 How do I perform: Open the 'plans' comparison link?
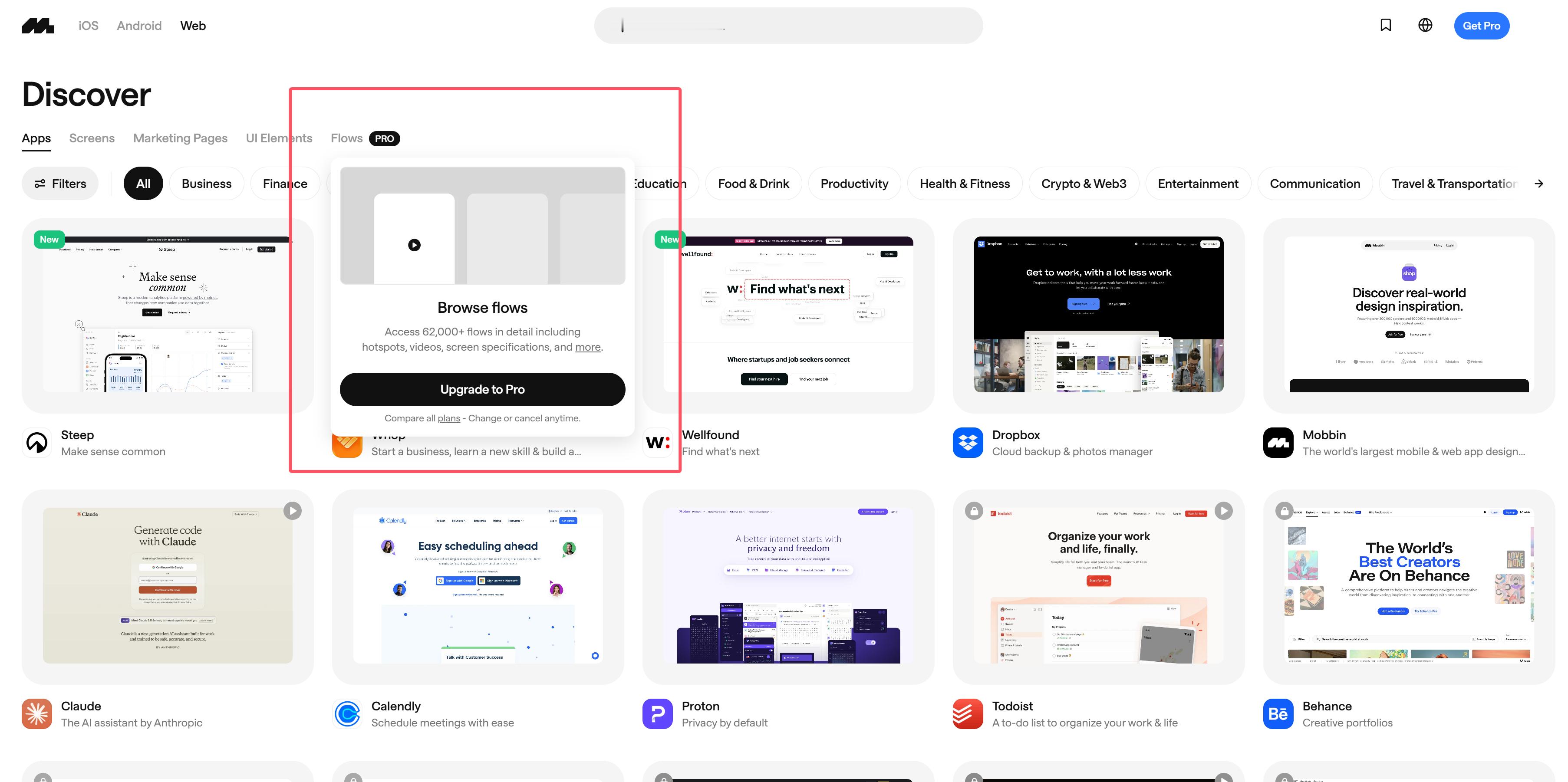click(x=448, y=418)
